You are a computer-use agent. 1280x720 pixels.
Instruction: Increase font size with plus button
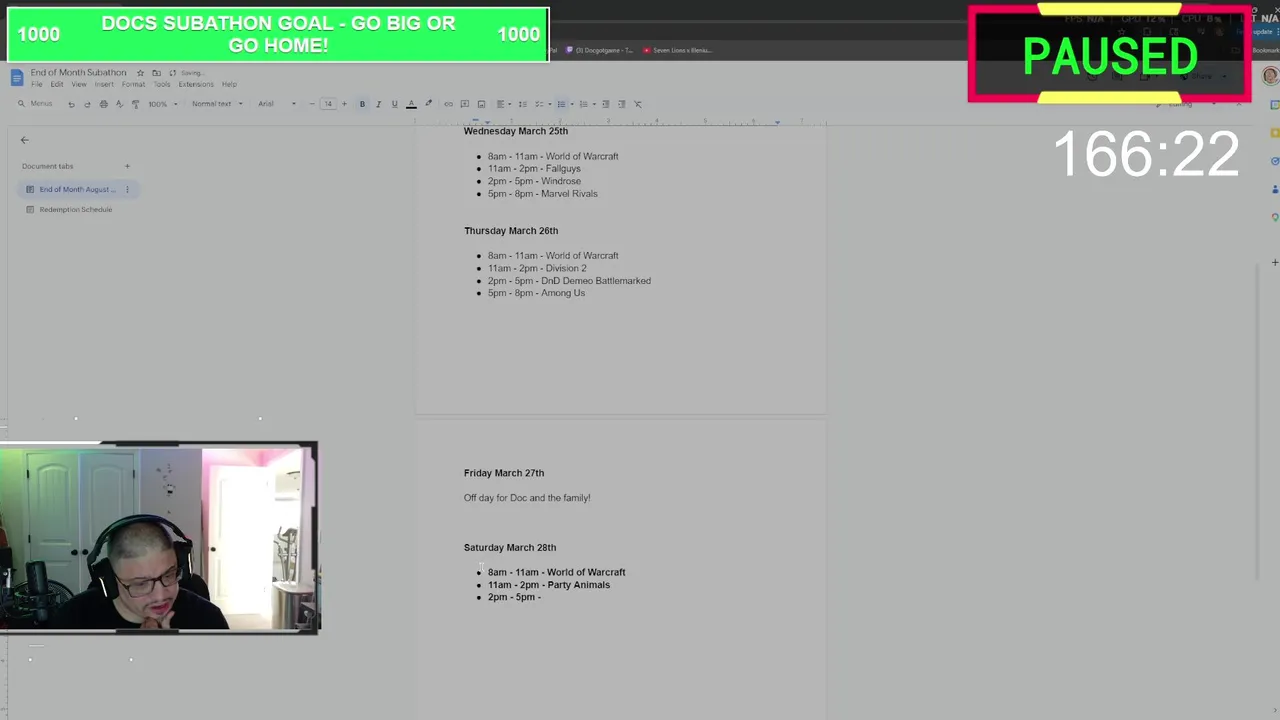pos(344,104)
